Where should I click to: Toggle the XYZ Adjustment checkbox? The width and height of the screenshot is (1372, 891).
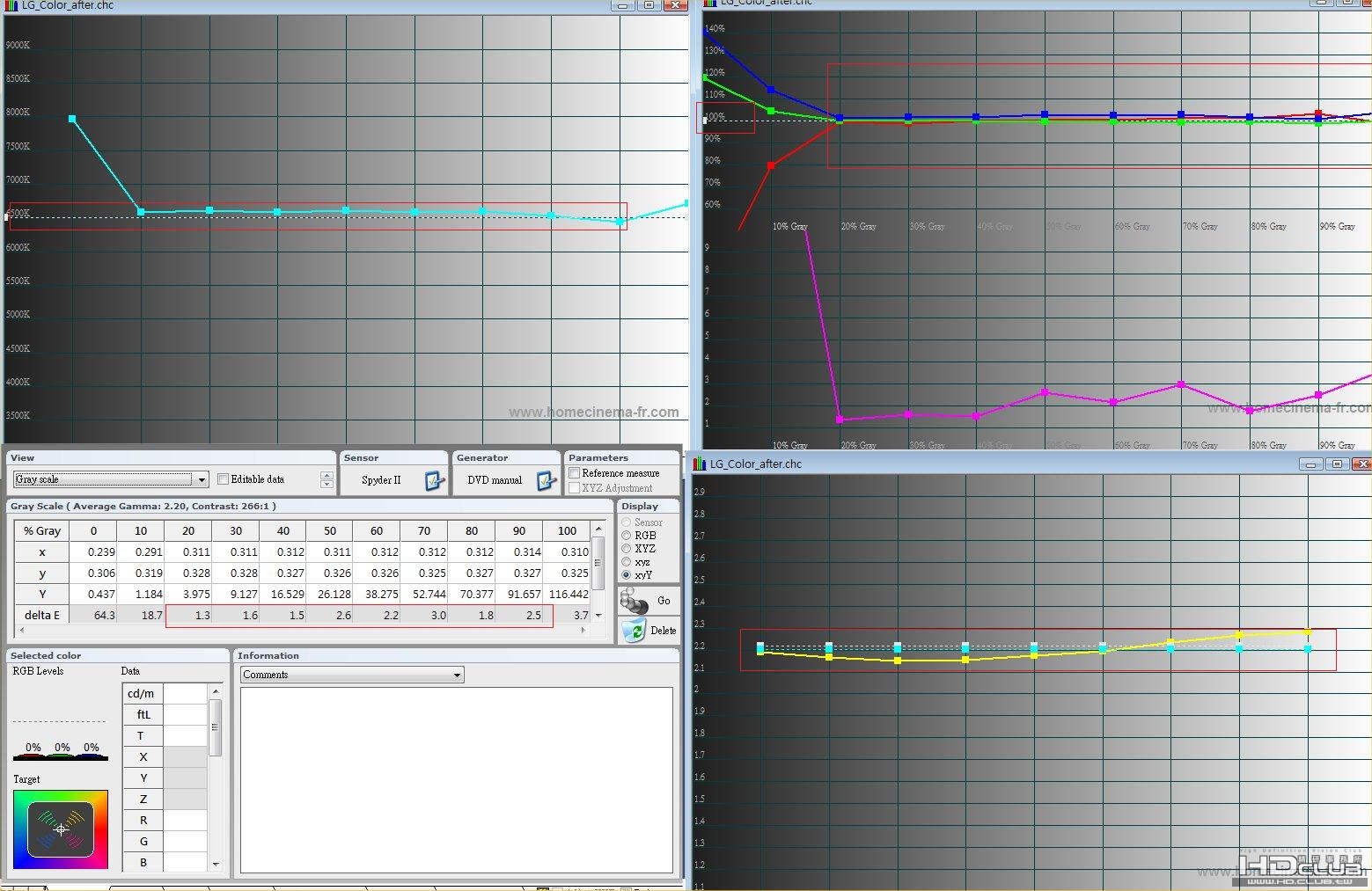click(x=575, y=488)
